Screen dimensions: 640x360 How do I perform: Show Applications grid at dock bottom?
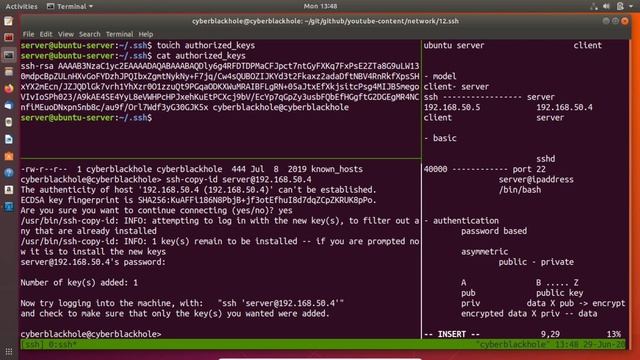[9, 351]
